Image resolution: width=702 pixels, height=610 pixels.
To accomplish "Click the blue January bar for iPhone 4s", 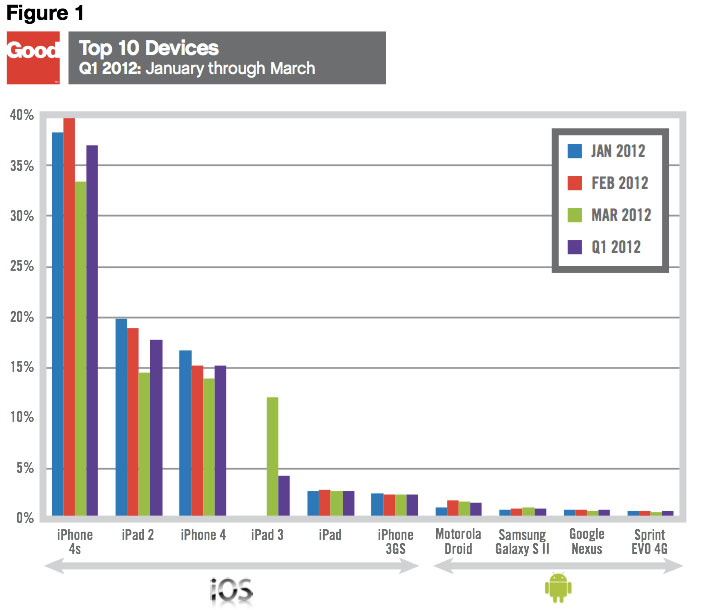I will click(x=58, y=324).
